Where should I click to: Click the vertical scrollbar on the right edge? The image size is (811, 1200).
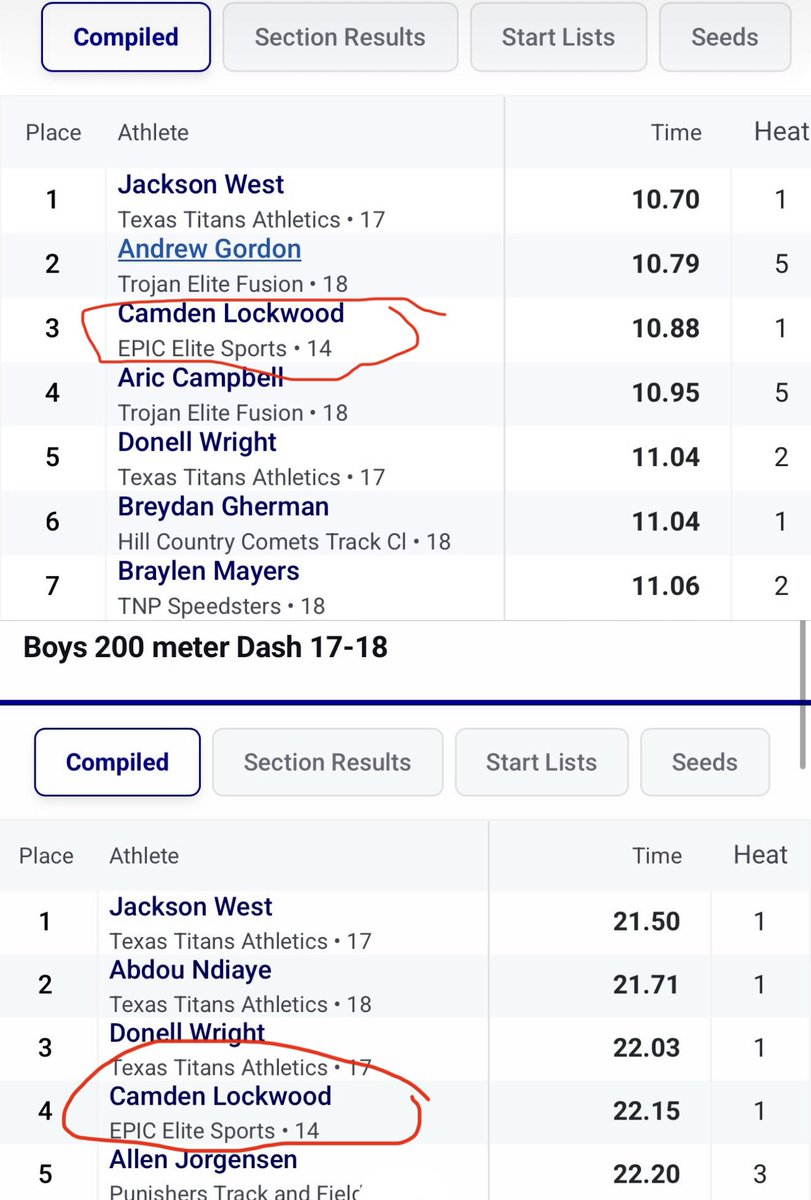tap(803, 695)
